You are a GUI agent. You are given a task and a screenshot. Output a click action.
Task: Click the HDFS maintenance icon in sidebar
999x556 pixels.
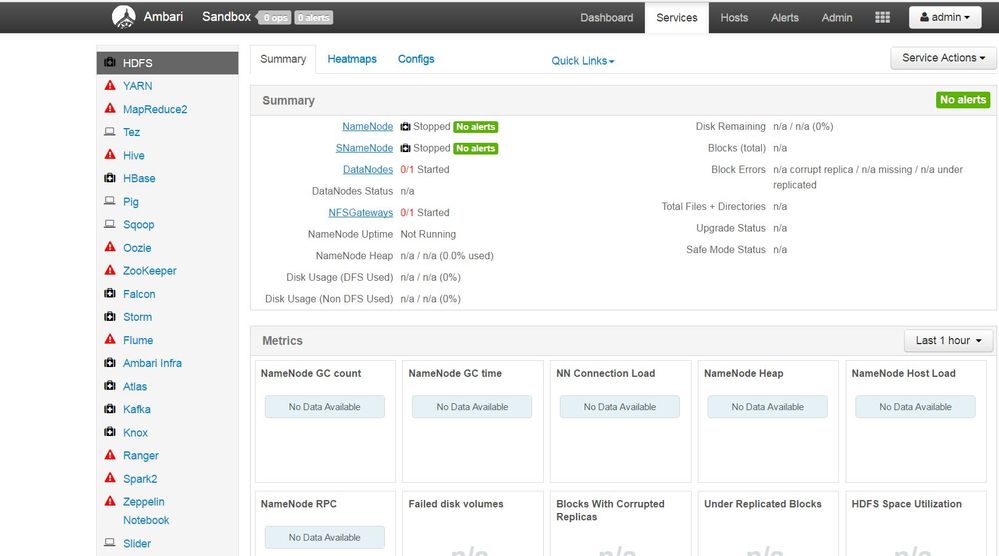(110, 62)
